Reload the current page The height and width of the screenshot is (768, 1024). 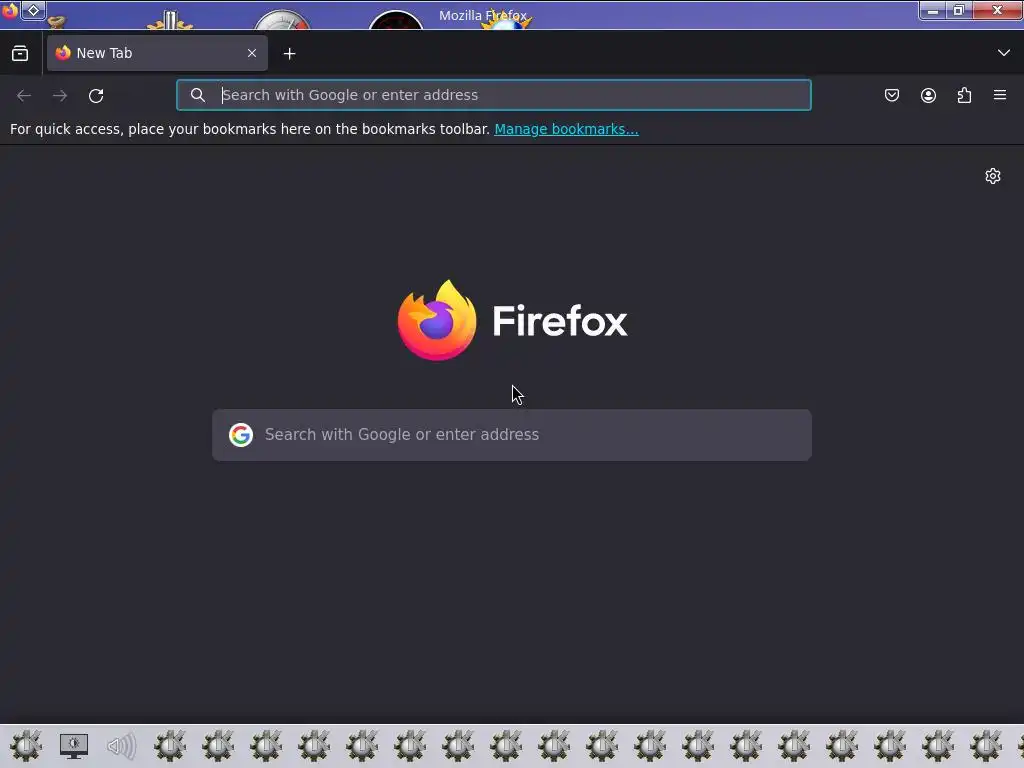96,95
